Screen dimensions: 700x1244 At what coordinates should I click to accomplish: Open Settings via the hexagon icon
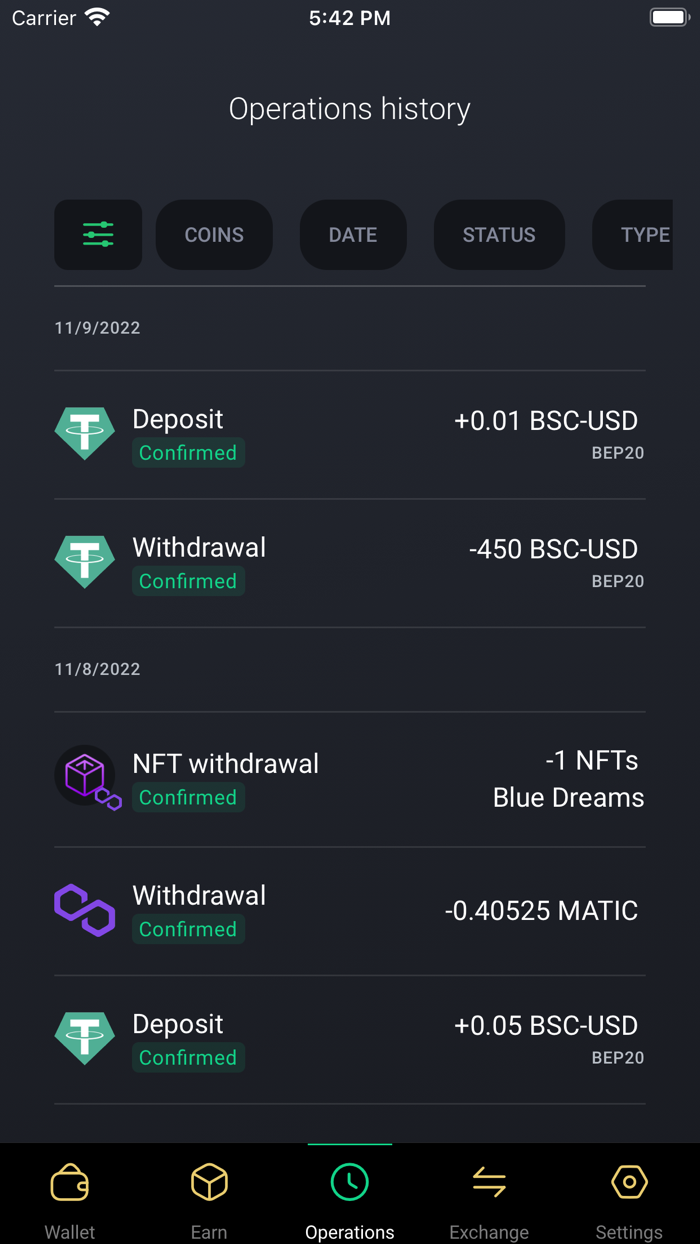pos(629,1181)
